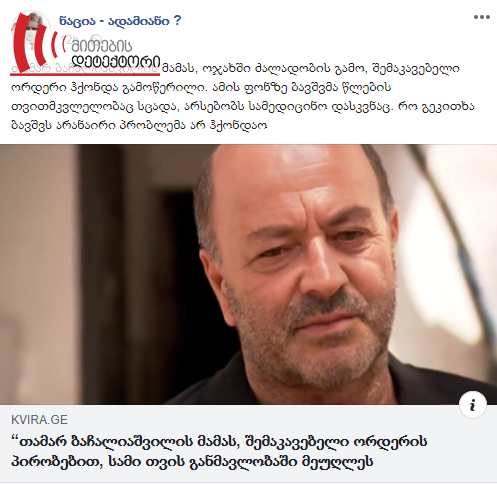This screenshot has width=497, height=484.
Task: Click the last post line ბავშვს არანაირი პრობლემა
Action: click(139, 126)
